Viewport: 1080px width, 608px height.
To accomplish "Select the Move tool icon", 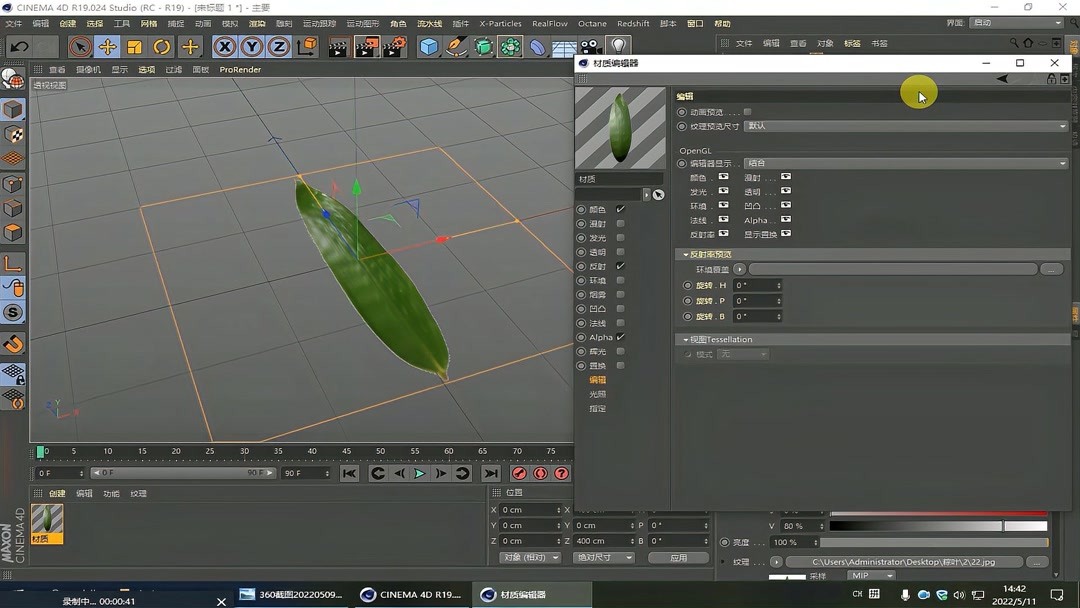I will [x=107, y=45].
